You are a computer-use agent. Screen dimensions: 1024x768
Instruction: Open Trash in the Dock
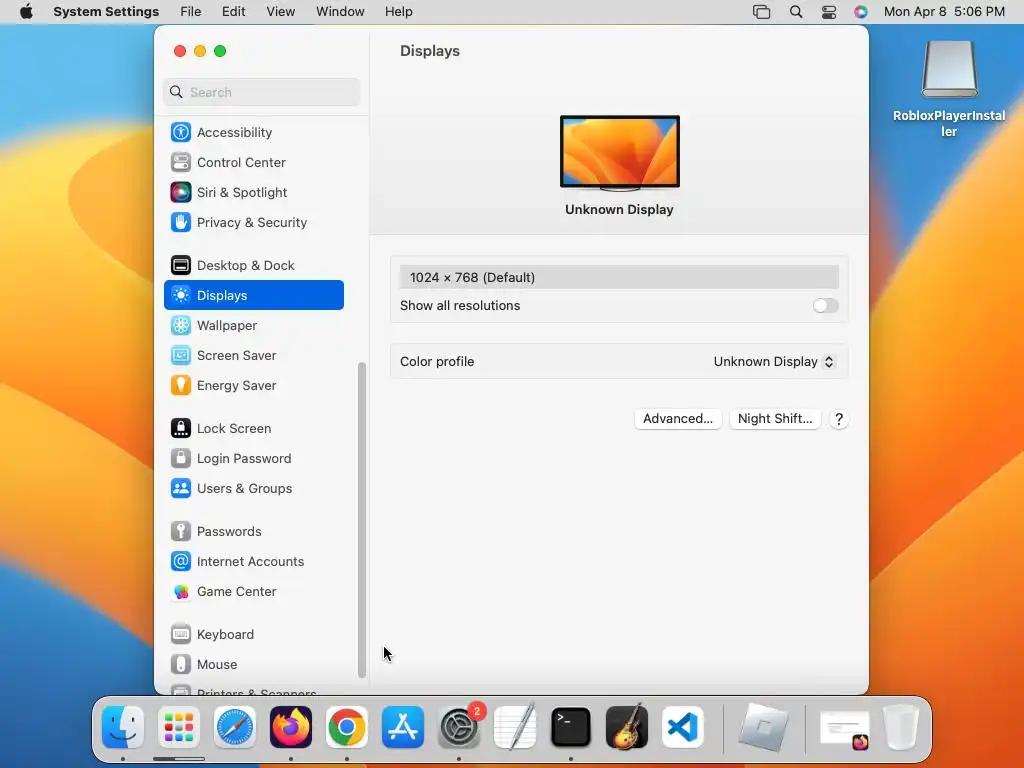click(x=901, y=727)
